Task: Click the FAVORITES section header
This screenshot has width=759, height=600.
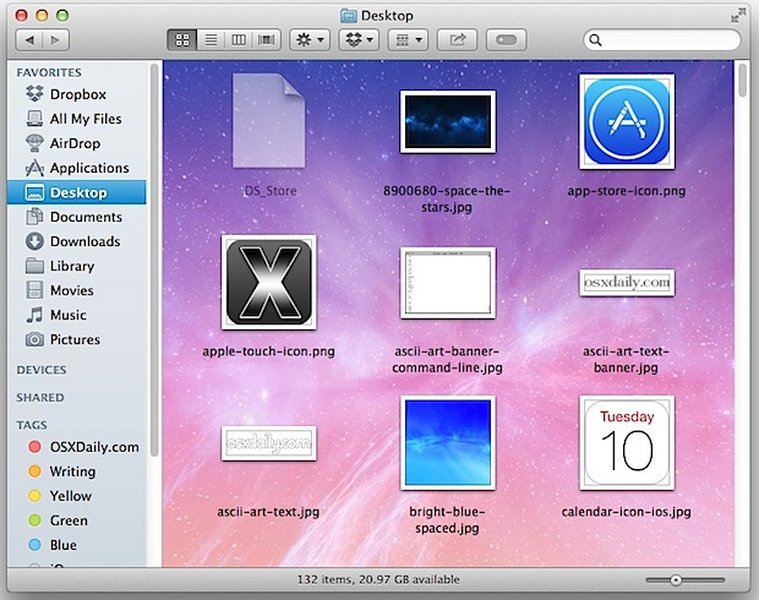Action: [49, 73]
